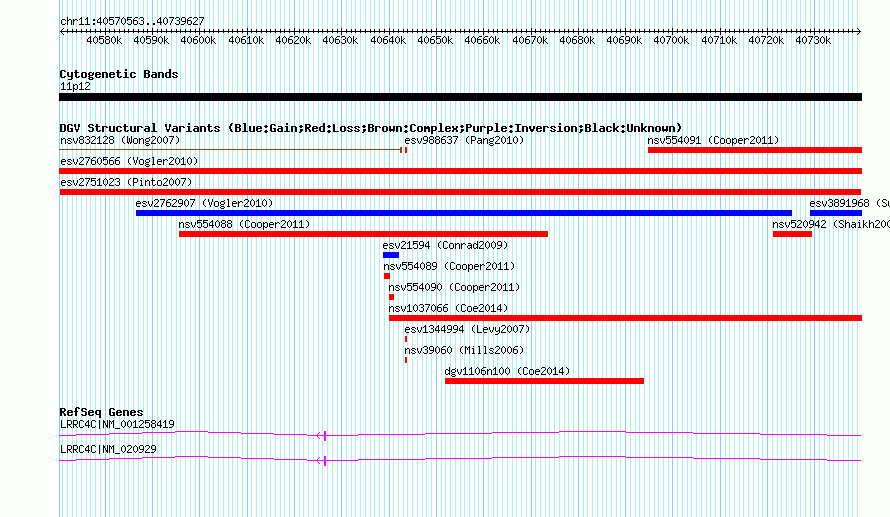Click the 40680k ruler tick label
Image resolution: width=890 pixels, height=517 pixels.
click(x=577, y=40)
